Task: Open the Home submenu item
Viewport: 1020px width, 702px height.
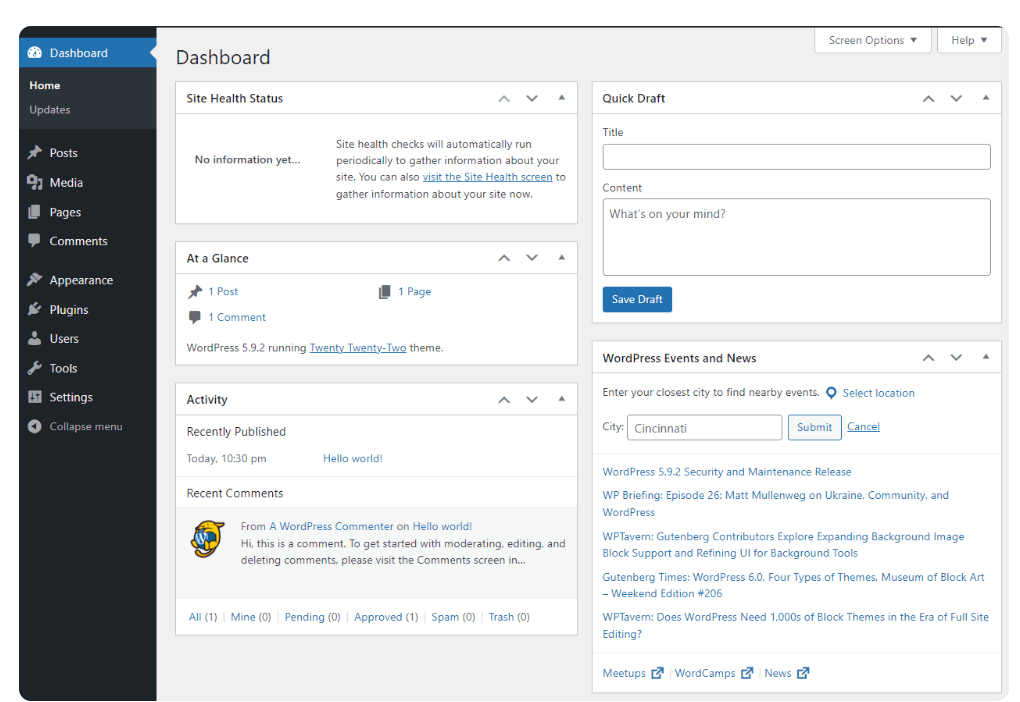Action: 44,85
